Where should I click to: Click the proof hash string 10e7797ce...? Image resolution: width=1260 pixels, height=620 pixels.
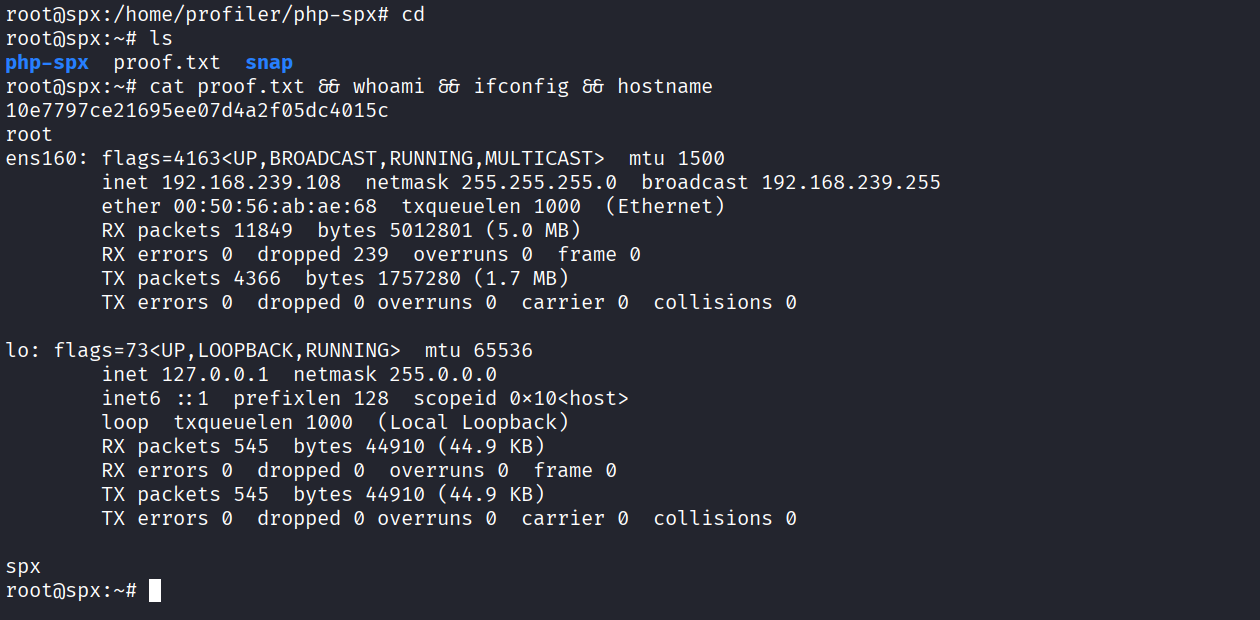[197, 111]
